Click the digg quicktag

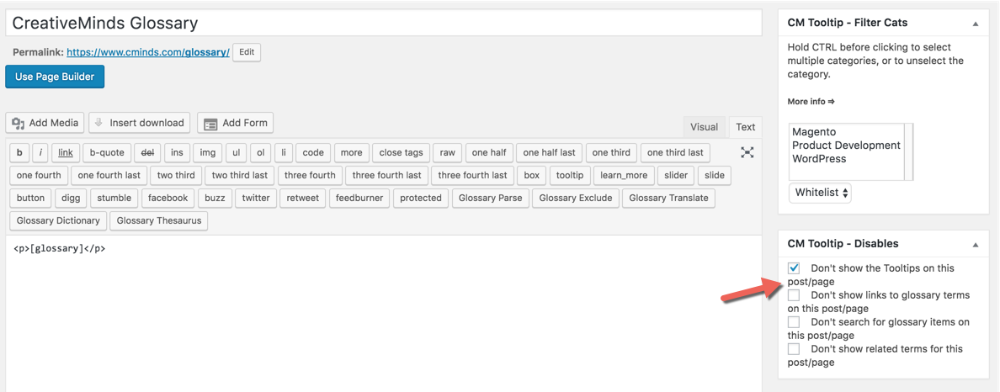[71, 198]
